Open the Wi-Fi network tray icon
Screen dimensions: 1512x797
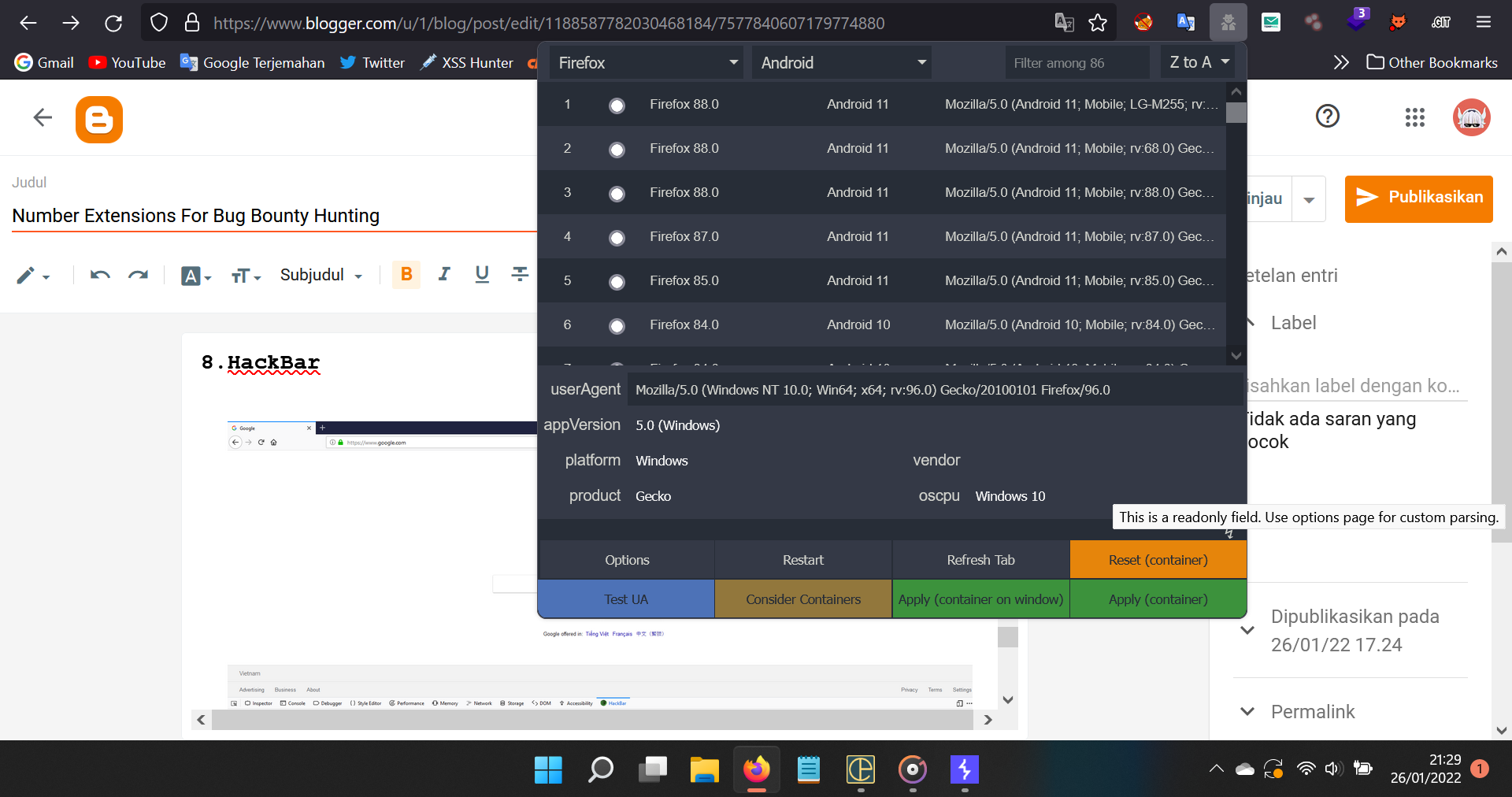click(x=1306, y=769)
